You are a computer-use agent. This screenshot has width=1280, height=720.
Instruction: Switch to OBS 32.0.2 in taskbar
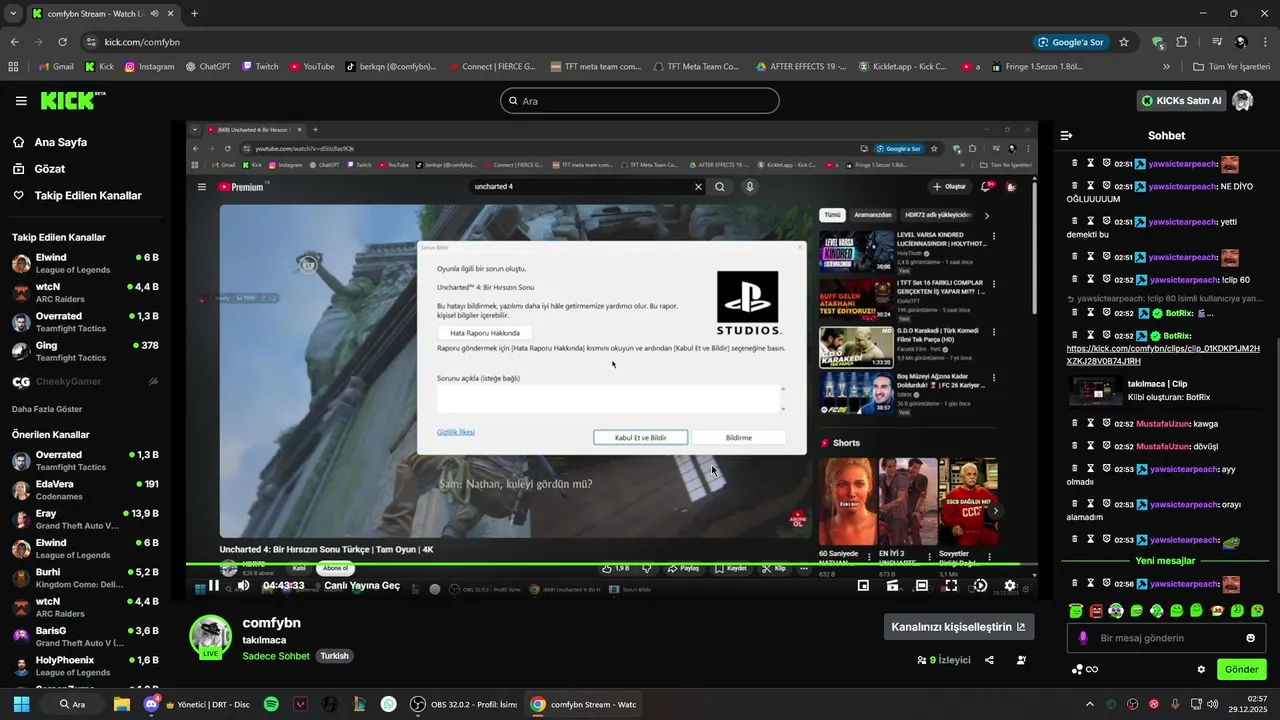pos(463,704)
